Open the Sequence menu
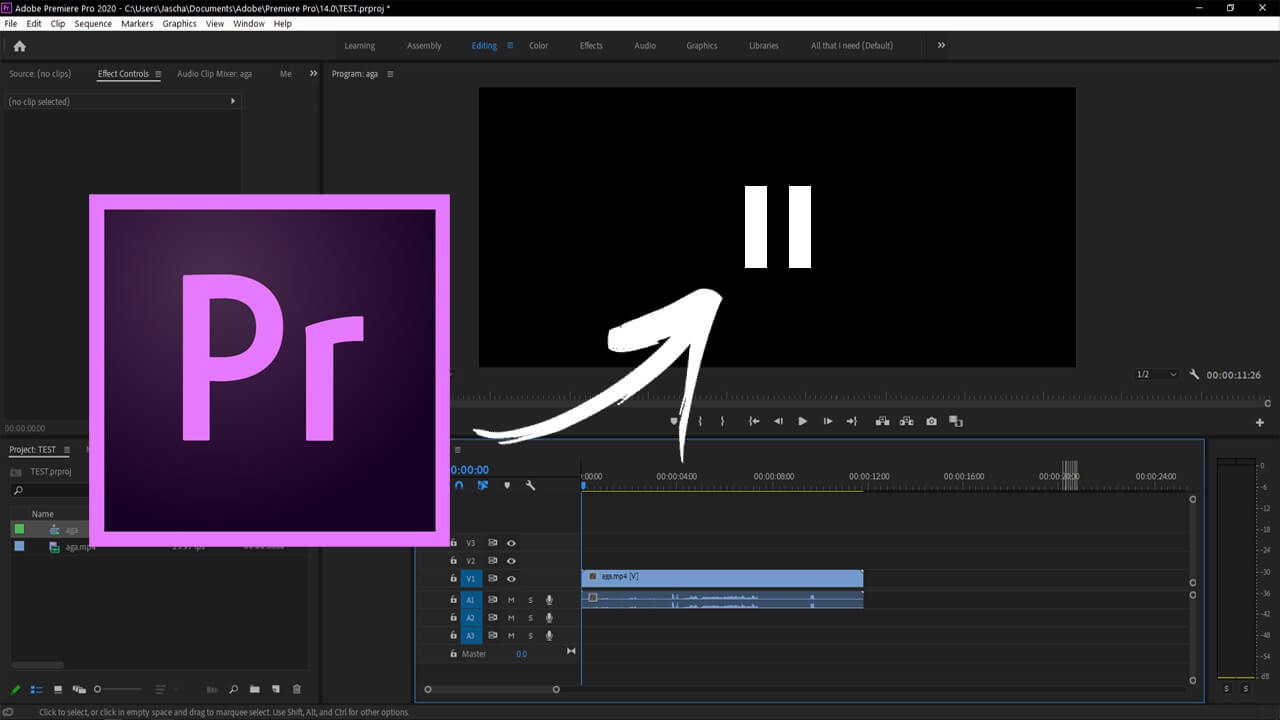The width and height of the screenshot is (1280, 720). [93, 23]
